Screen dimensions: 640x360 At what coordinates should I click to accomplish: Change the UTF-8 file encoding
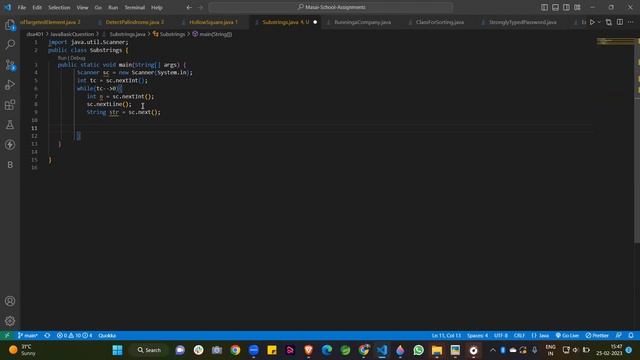[x=501, y=335]
